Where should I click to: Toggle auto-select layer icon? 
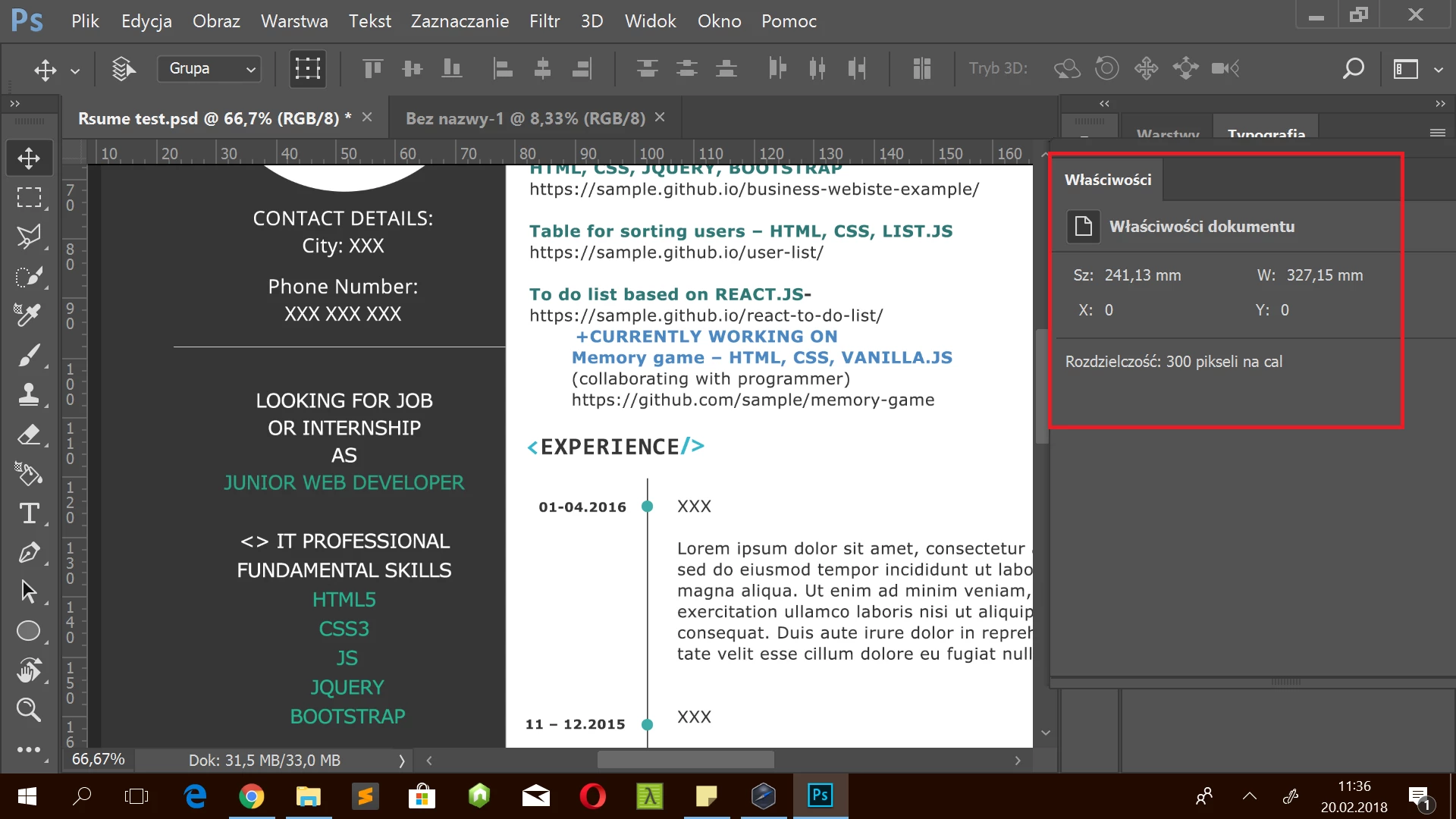123,69
